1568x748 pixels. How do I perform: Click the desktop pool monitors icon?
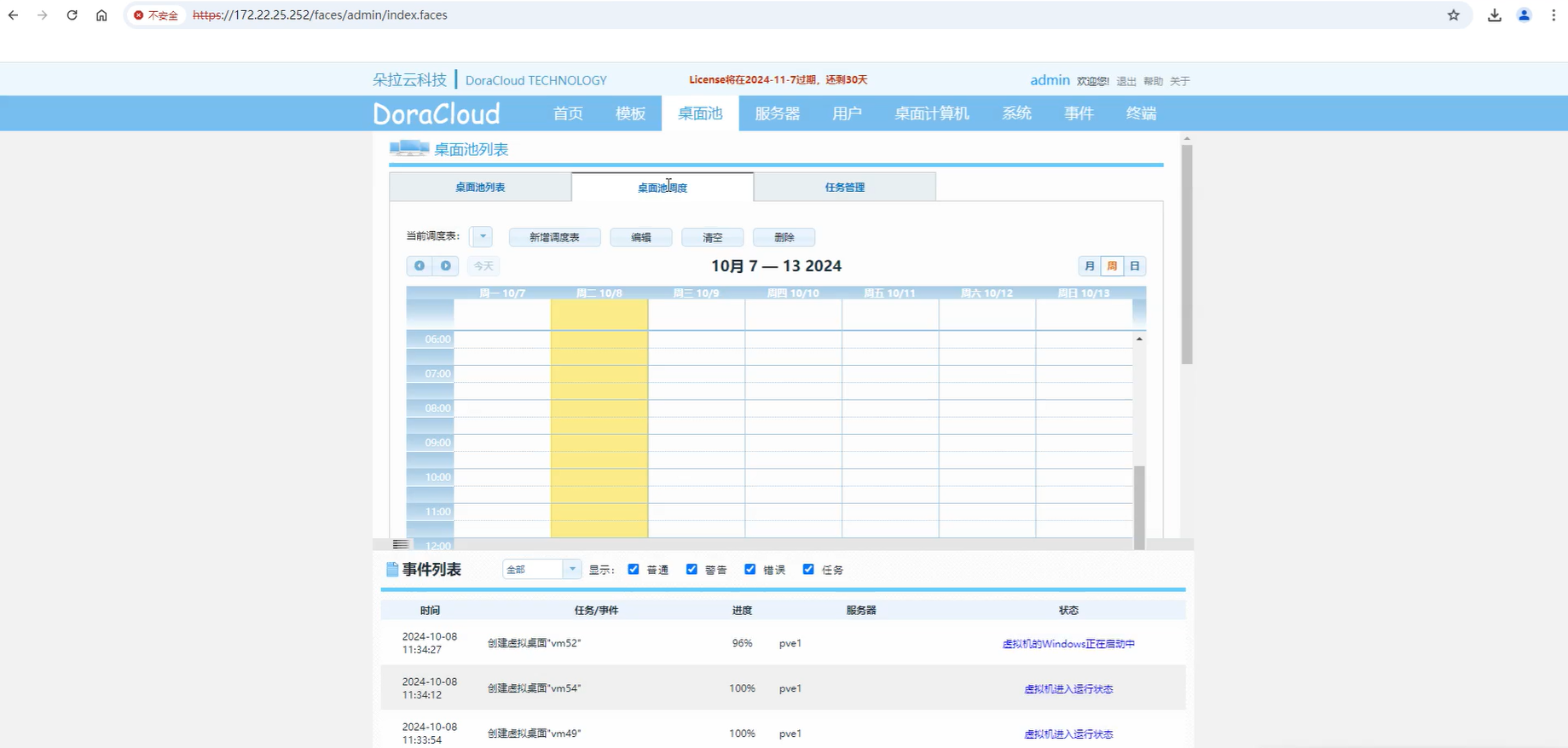pos(409,148)
